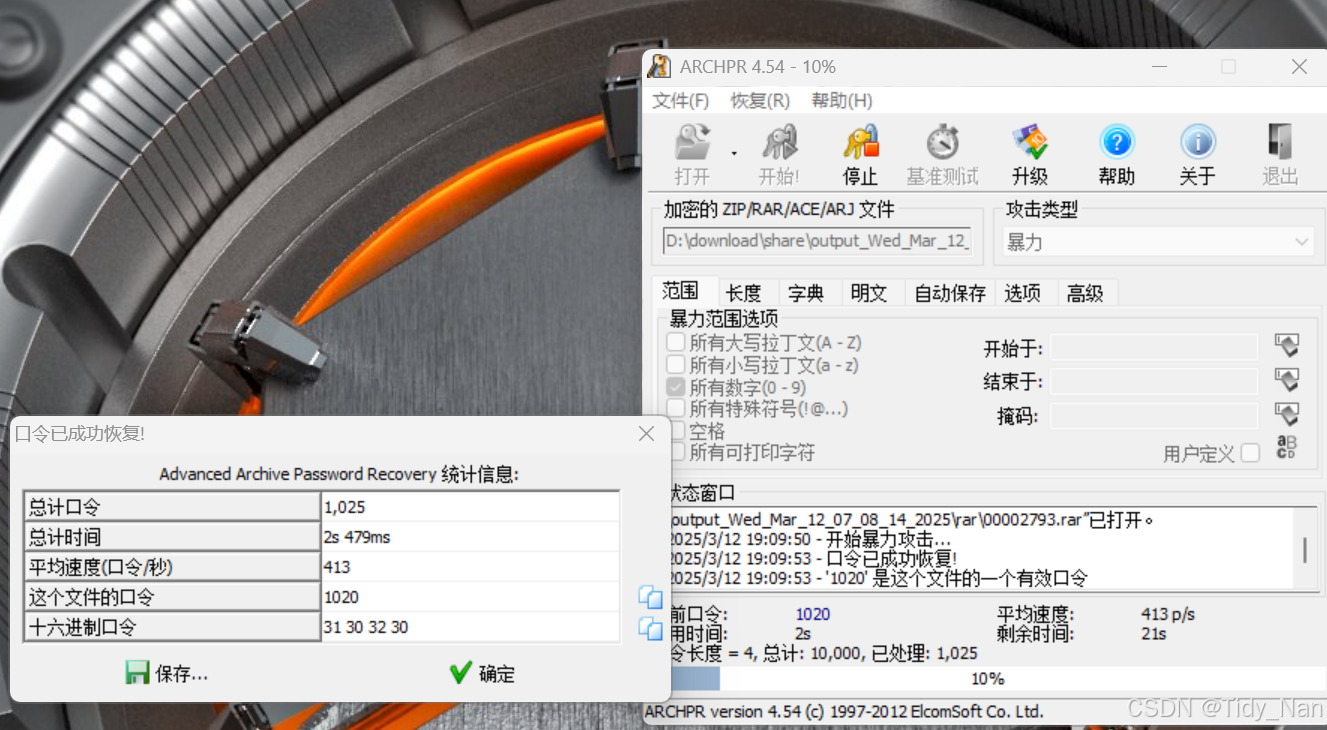Click the 结束于 input field
The height and width of the screenshot is (730, 1327).
click(1154, 381)
